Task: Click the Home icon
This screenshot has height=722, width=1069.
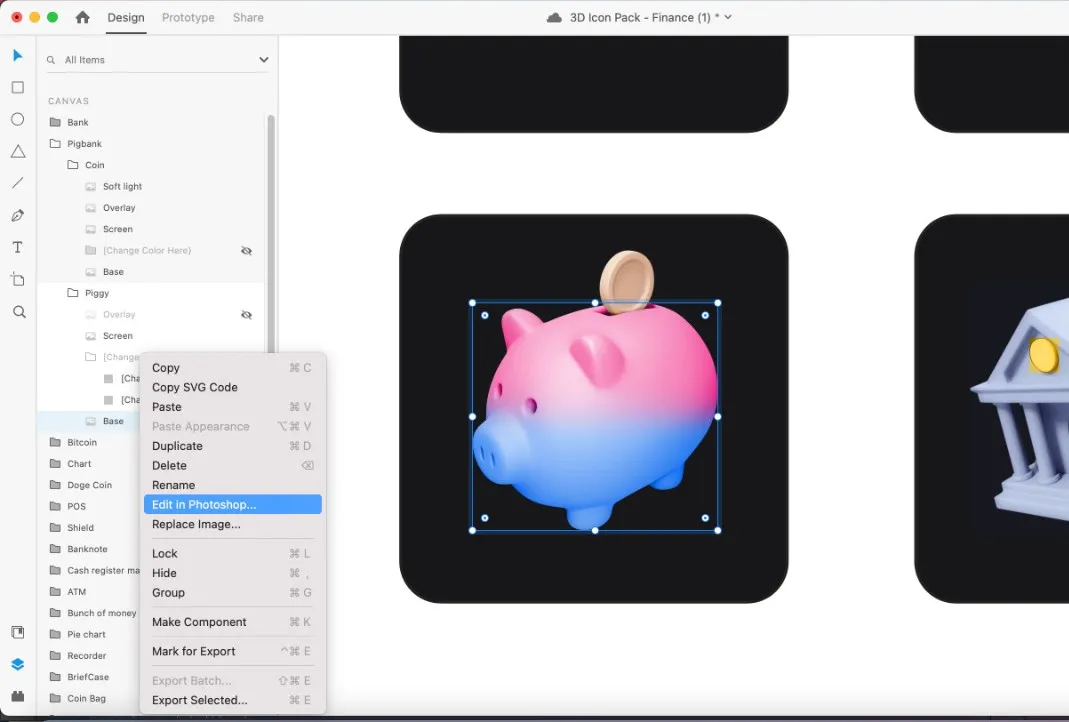Action: pos(82,17)
